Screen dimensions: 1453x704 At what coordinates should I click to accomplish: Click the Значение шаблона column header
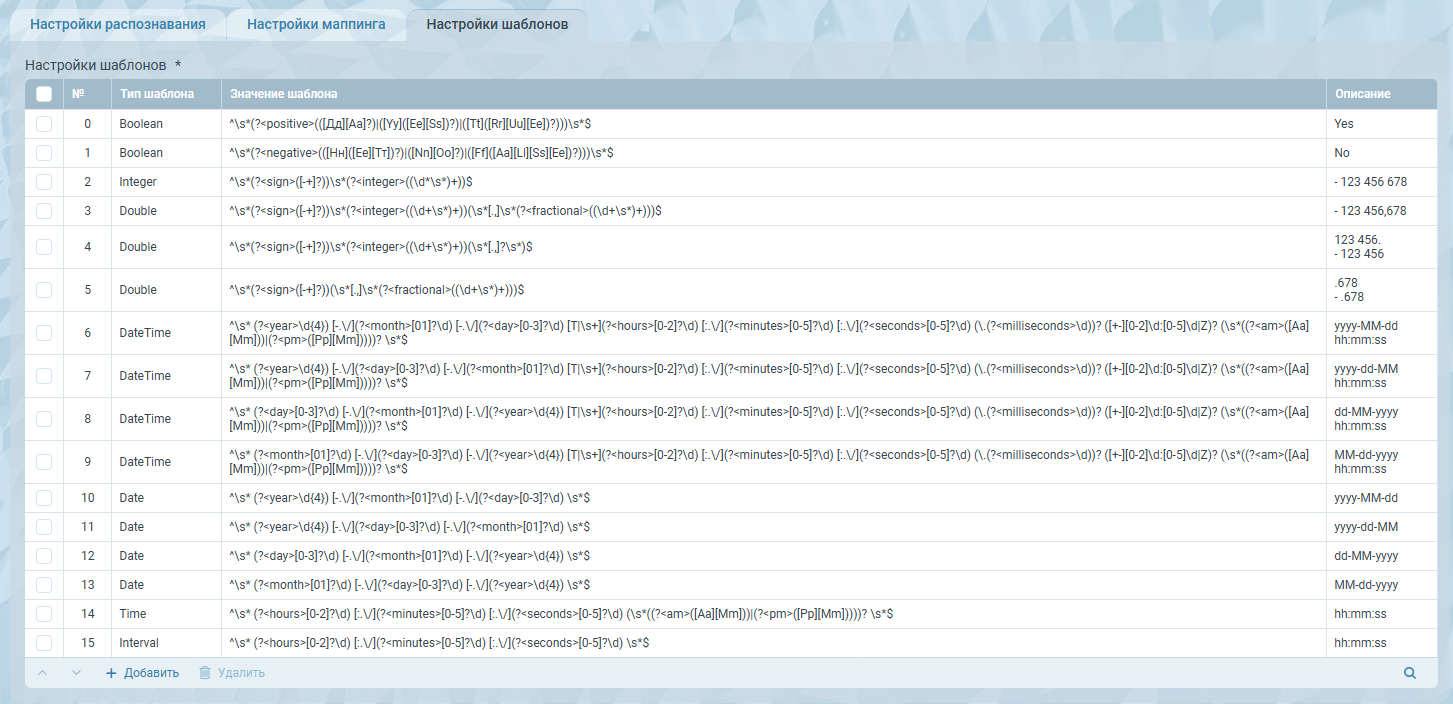284,94
